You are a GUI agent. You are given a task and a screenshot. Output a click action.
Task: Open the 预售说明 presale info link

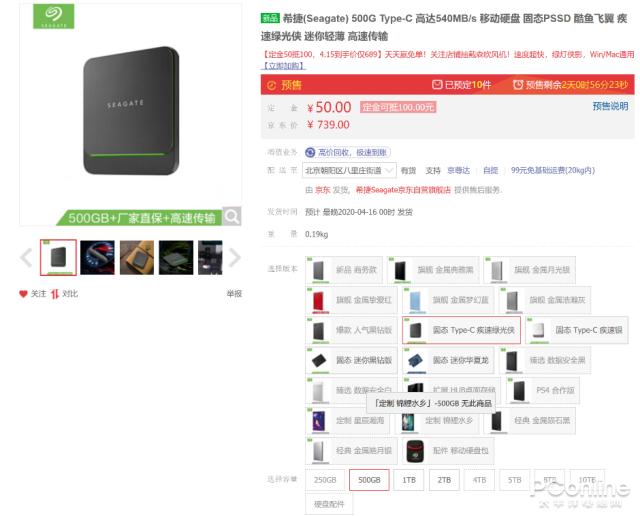610,106
